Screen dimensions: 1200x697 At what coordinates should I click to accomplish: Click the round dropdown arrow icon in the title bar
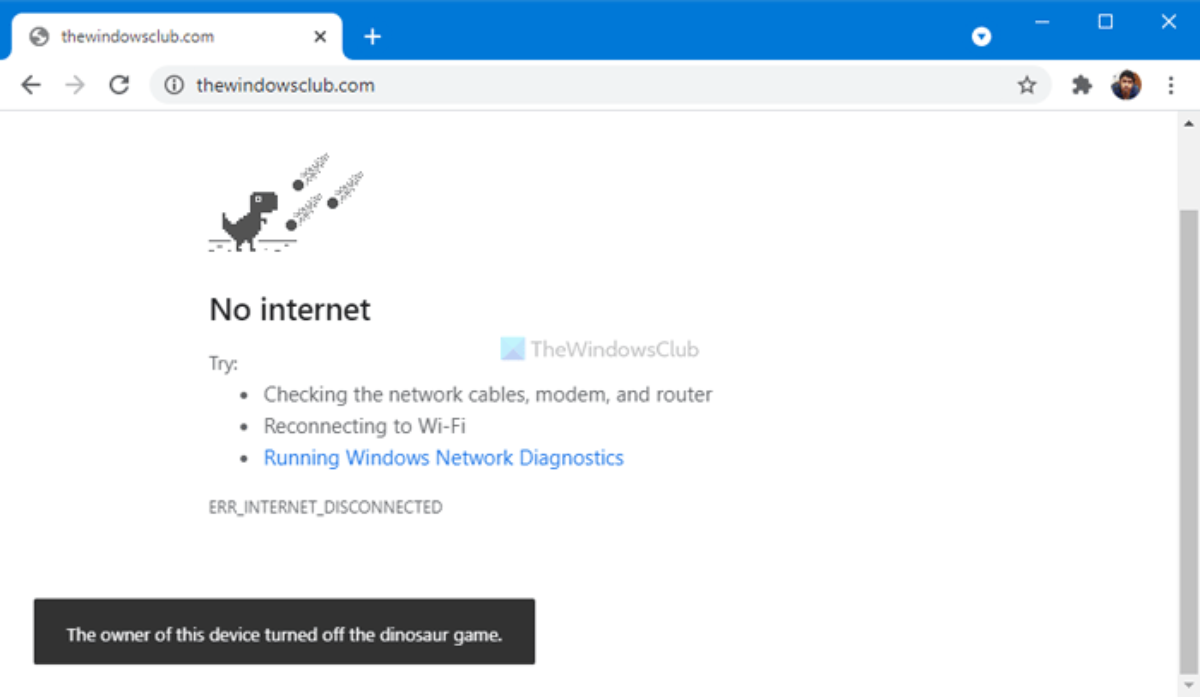(982, 37)
